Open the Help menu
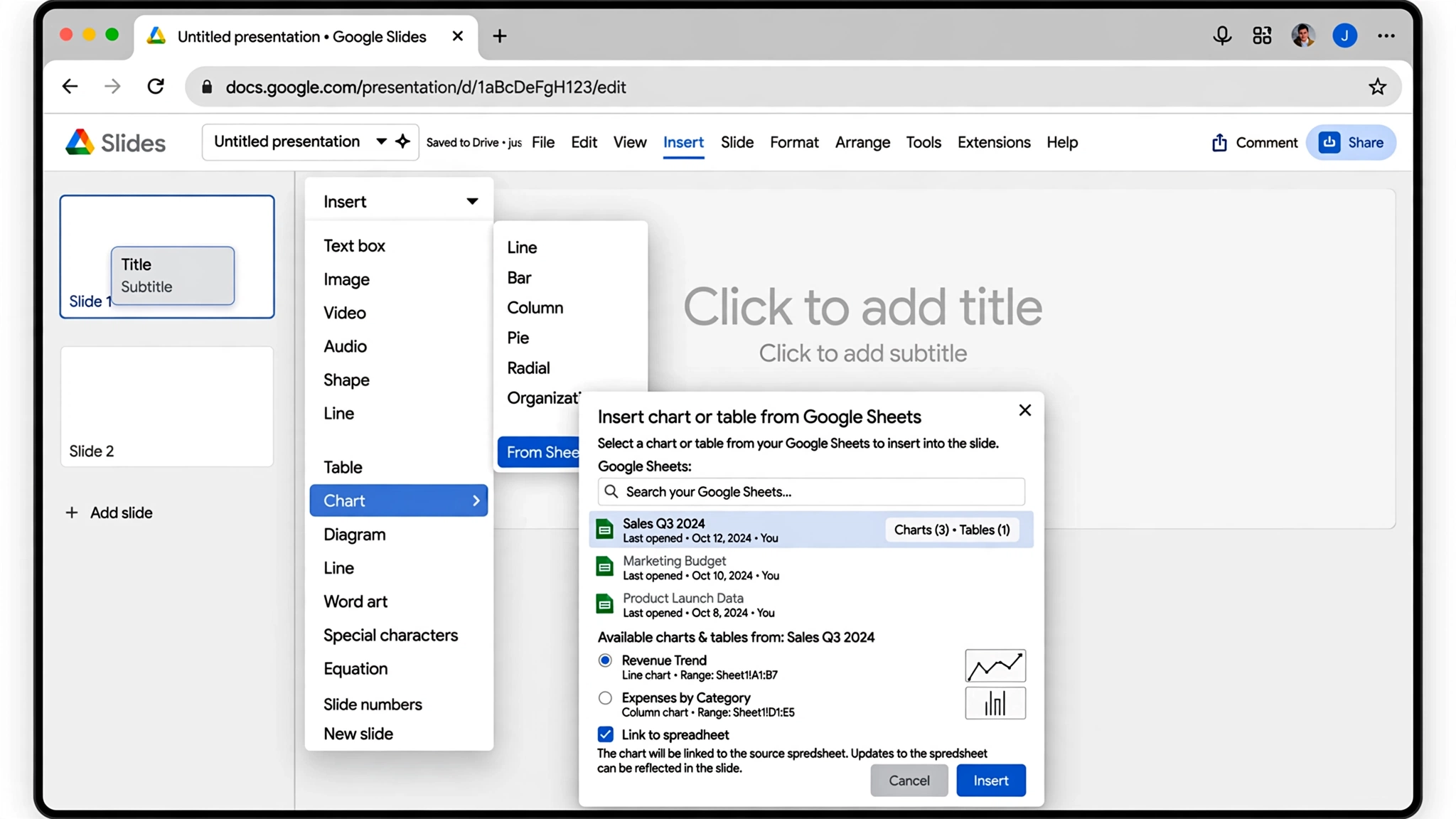The width and height of the screenshot is (1456, 819). coord(1062,142)
